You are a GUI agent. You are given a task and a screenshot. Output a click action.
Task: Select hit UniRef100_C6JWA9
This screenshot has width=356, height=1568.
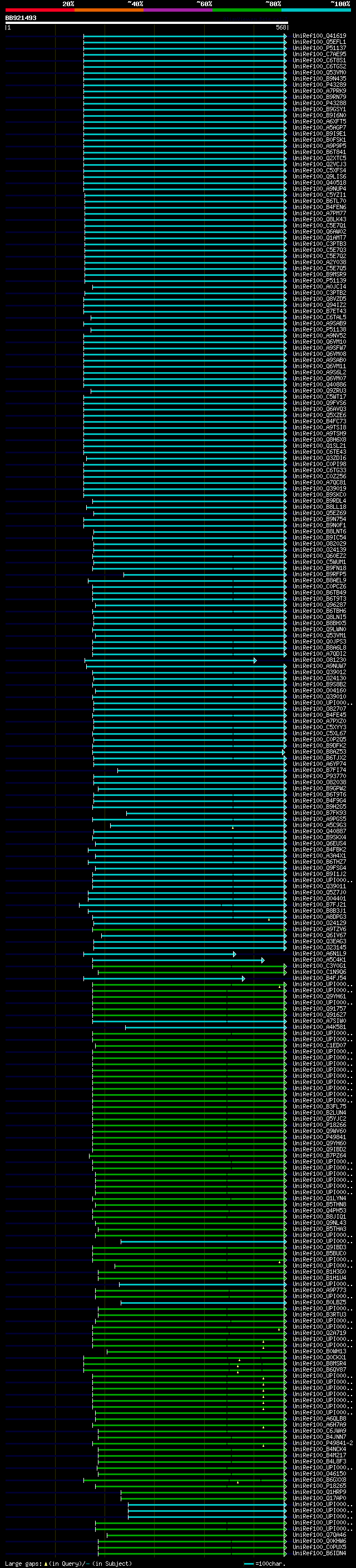(319, 1431)
